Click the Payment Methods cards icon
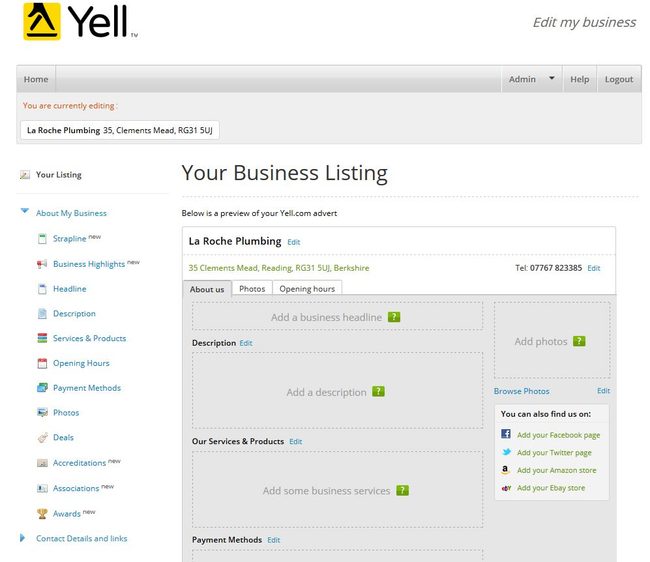Image resolution: width=650 pixels, height=562 pixels. coord(42,388)
